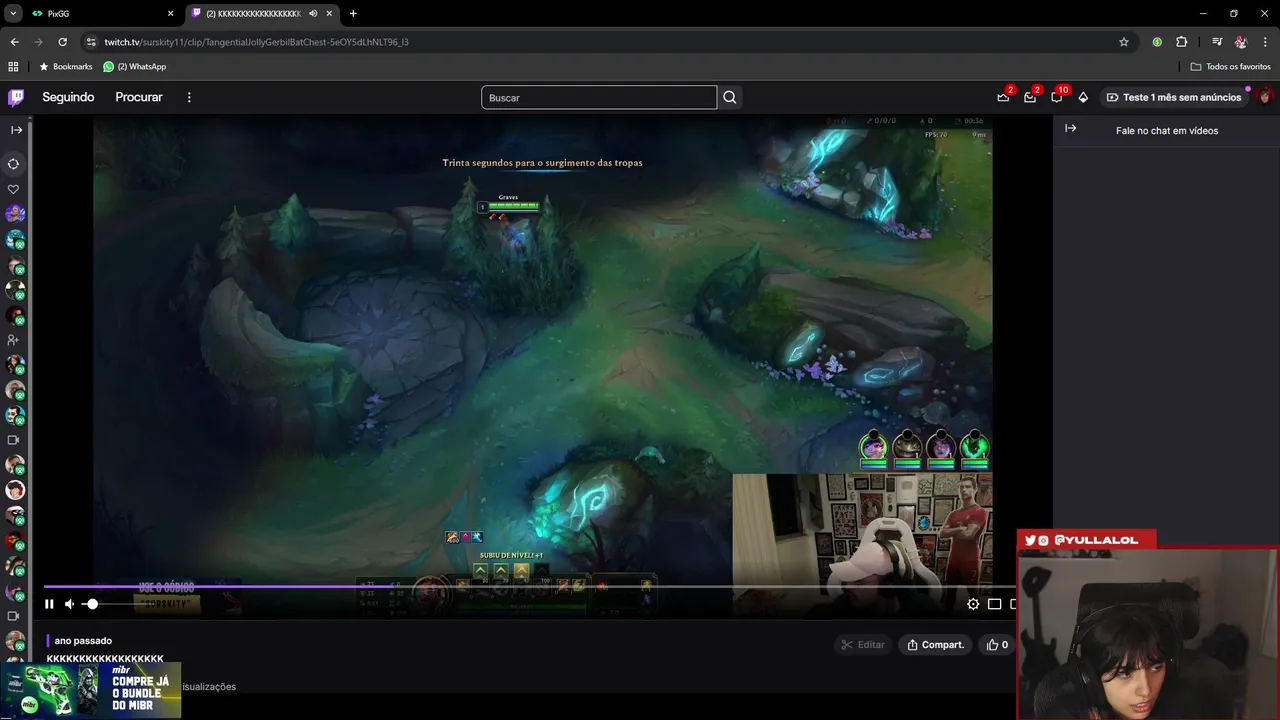Image resolution: width=1280 pixels, height=720 pixels.
Task: Open the Chrome three-dot menu
Action: click(x=1265, y=42)
